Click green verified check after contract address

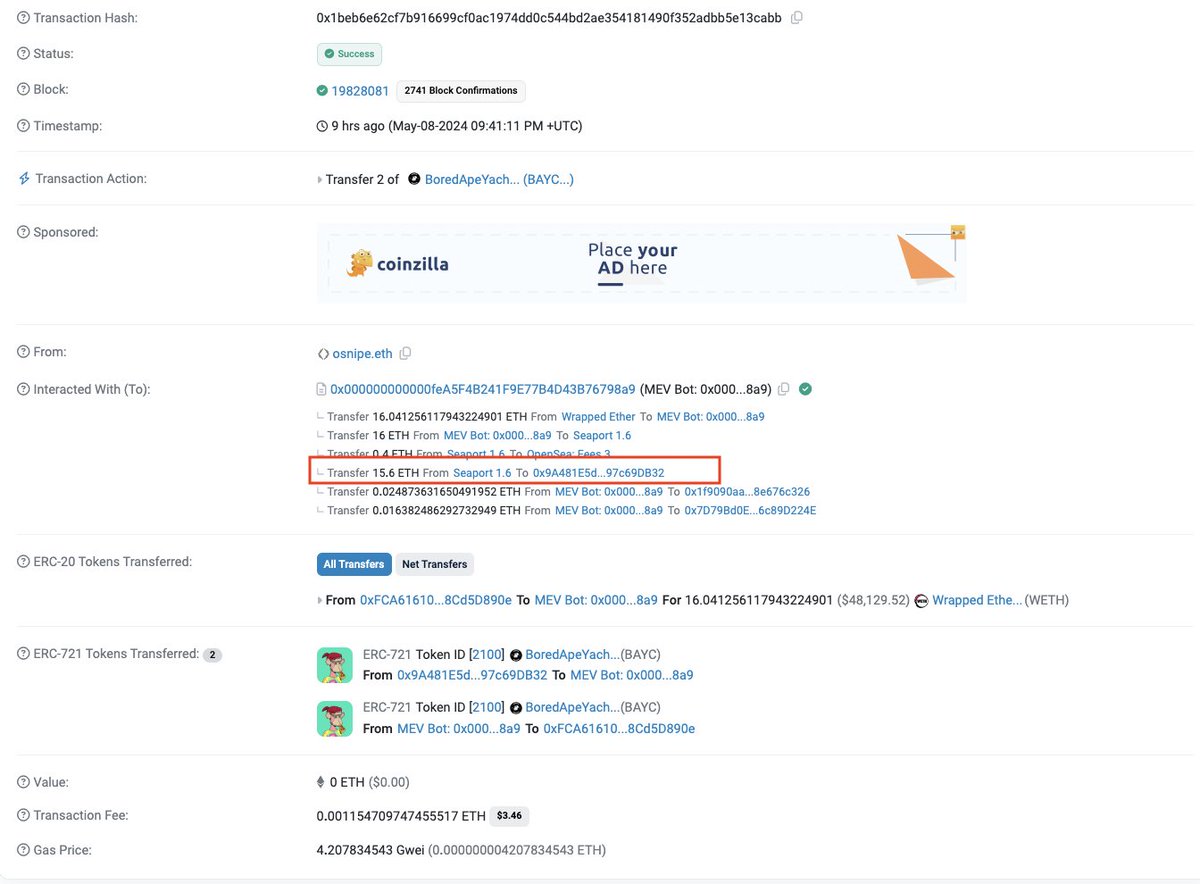pyautogui.click(x=805, y=389)
